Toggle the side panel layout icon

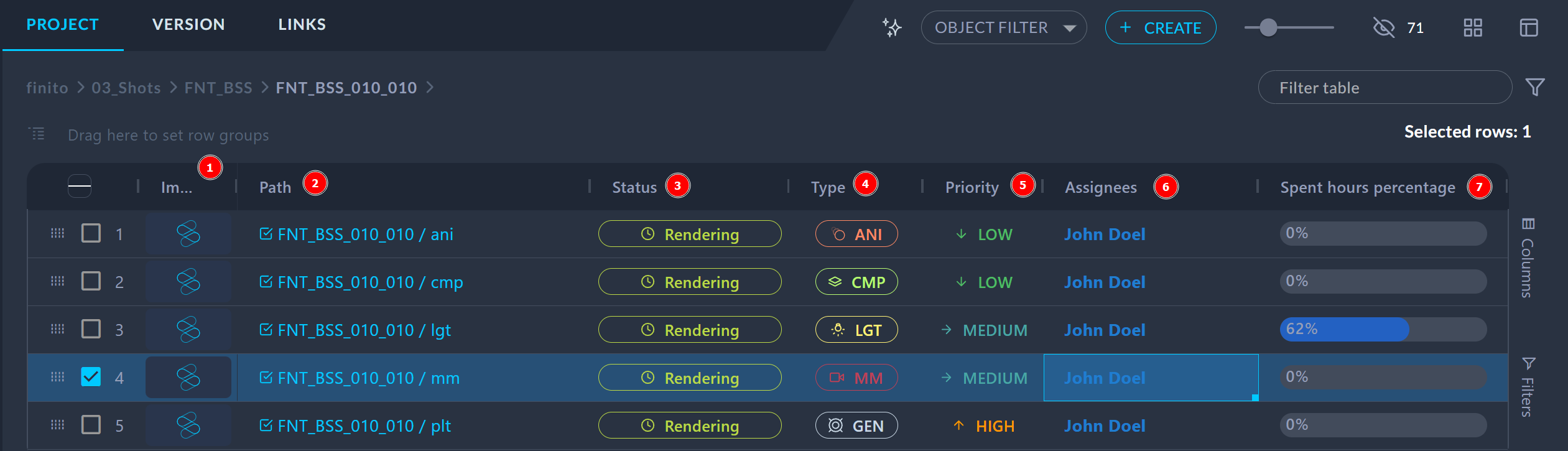point(1529,27)
